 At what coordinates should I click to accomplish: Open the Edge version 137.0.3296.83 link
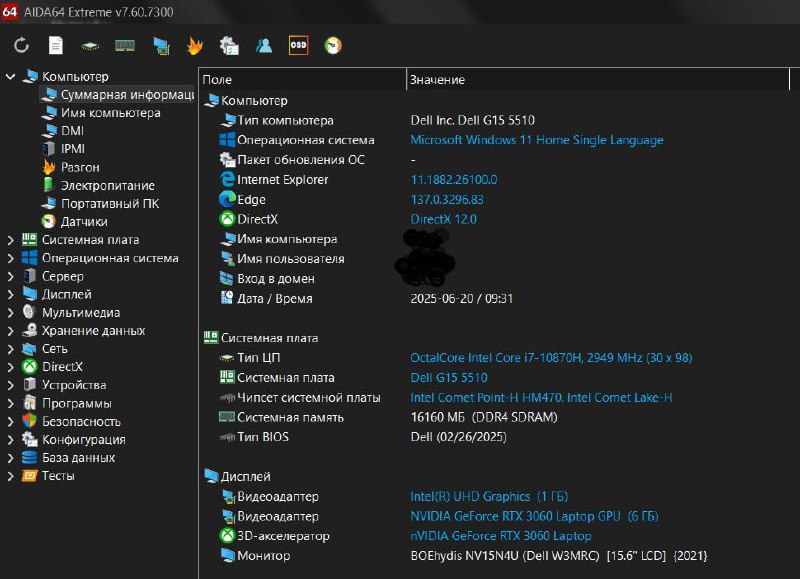(x=447, y=199)
